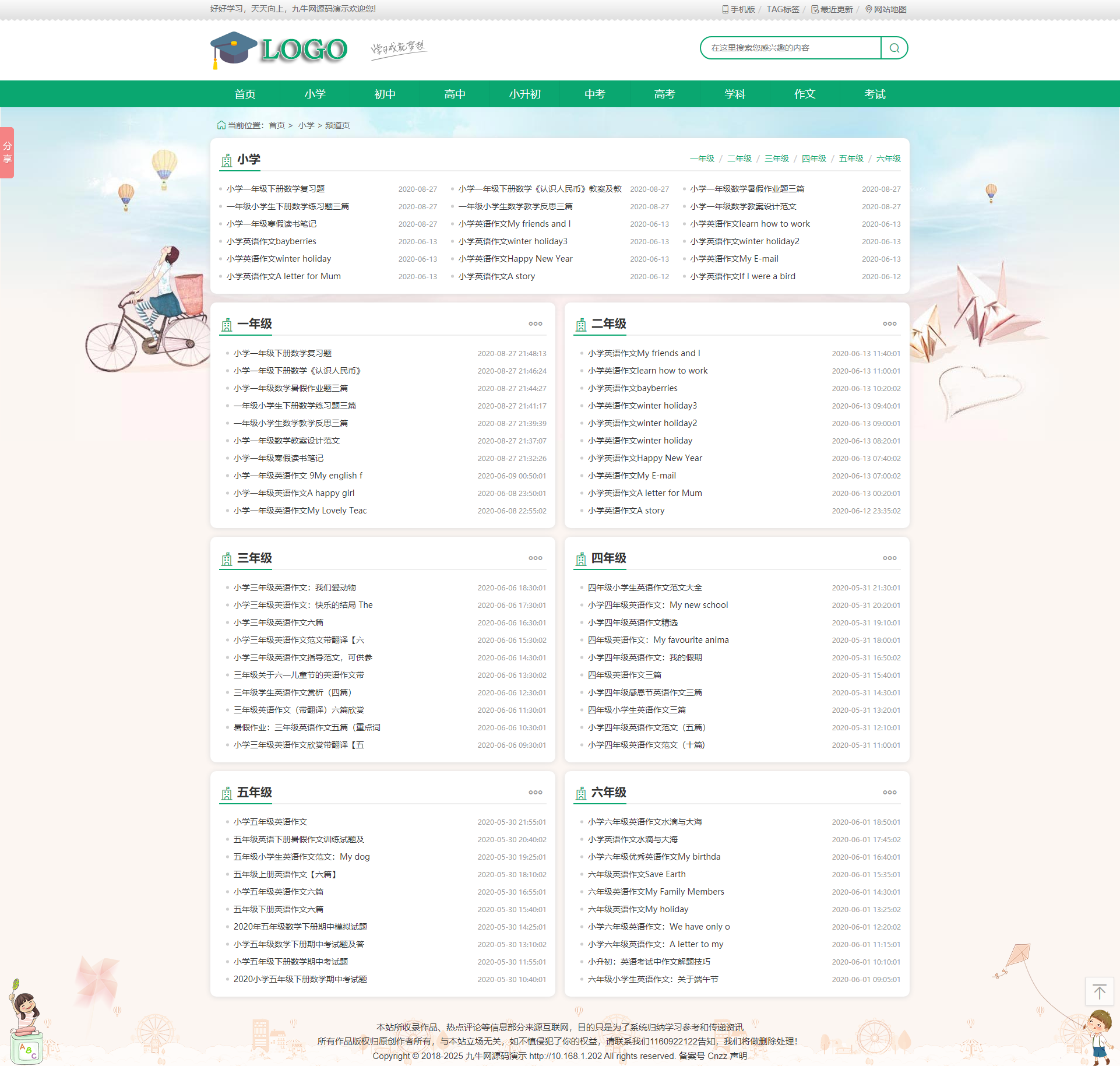Viewport: 1120px width, 1066px height.
Task: Click 六年级 link in 小学 panel header
Action: pos(889,159)
